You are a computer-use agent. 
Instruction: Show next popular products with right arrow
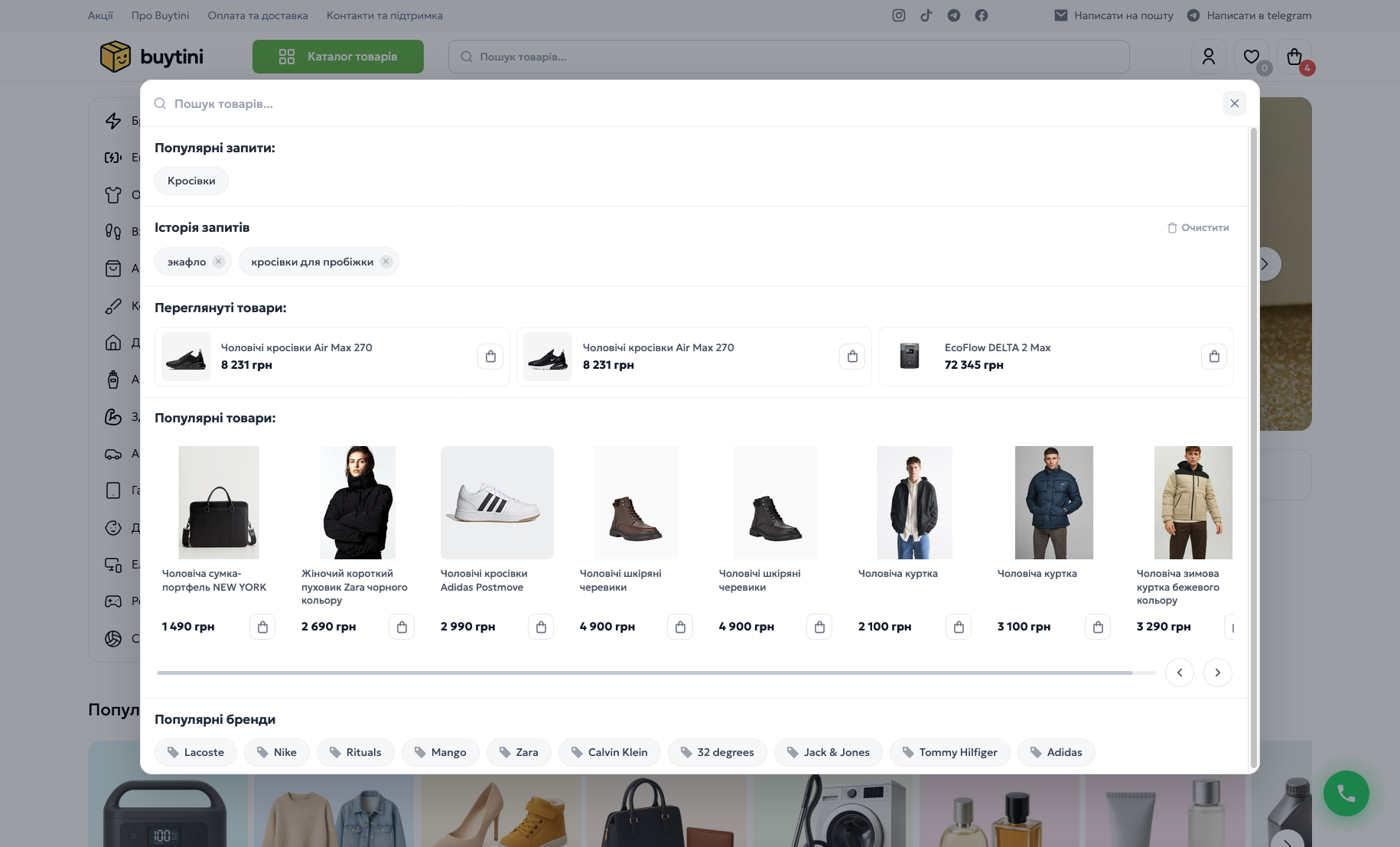1218,673
